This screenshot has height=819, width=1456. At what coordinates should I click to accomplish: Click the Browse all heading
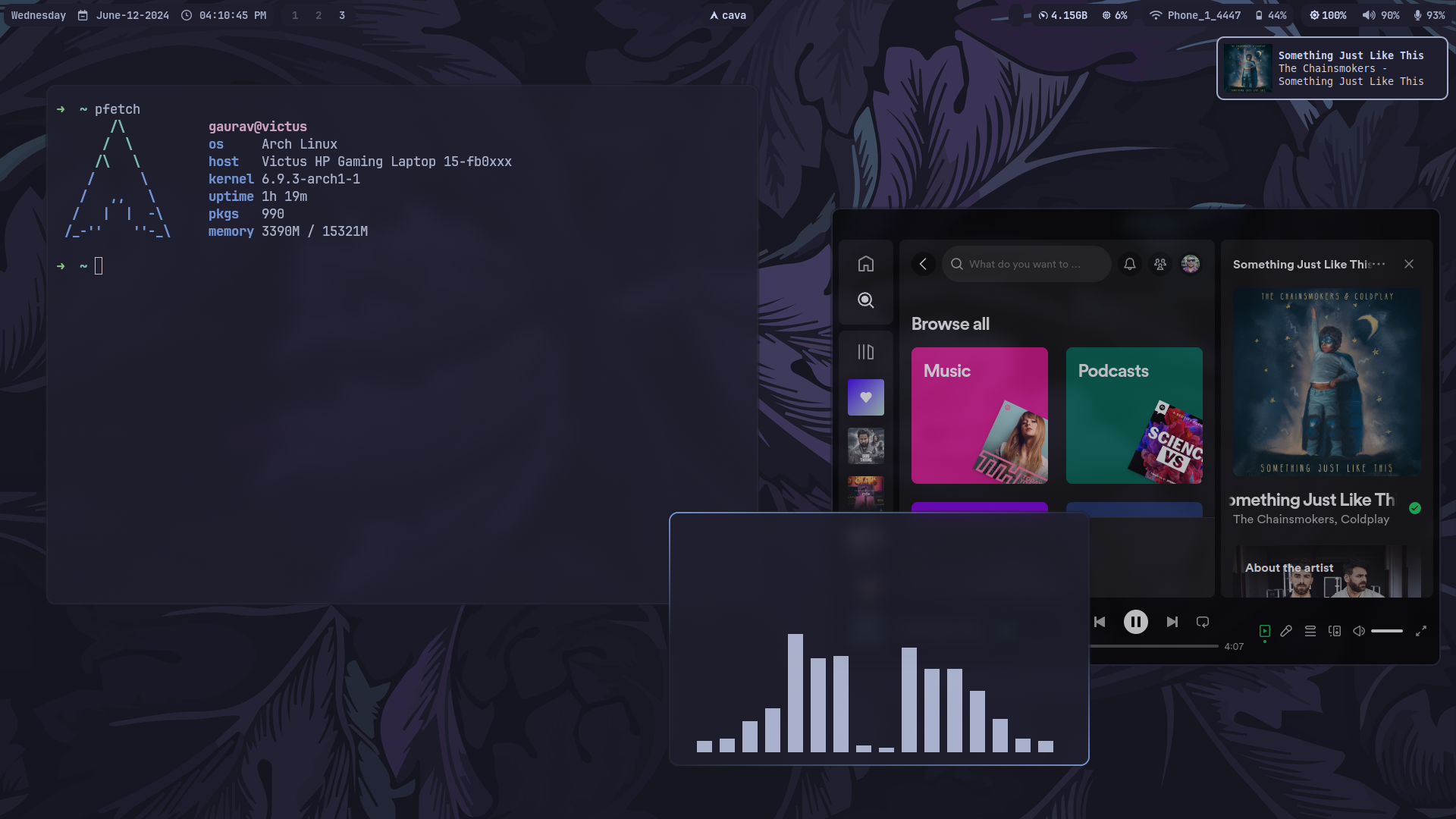pos(950,324)
